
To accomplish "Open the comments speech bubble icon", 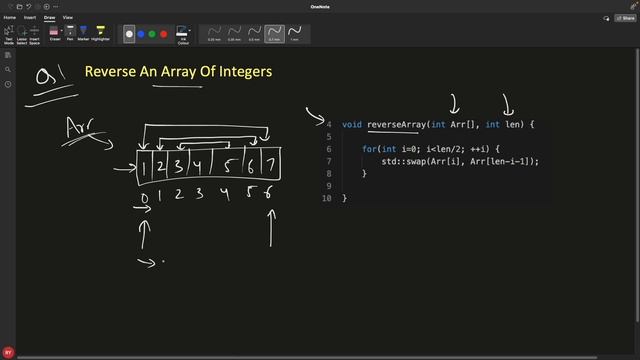I will pyautogui.click(x=606, y=18).
